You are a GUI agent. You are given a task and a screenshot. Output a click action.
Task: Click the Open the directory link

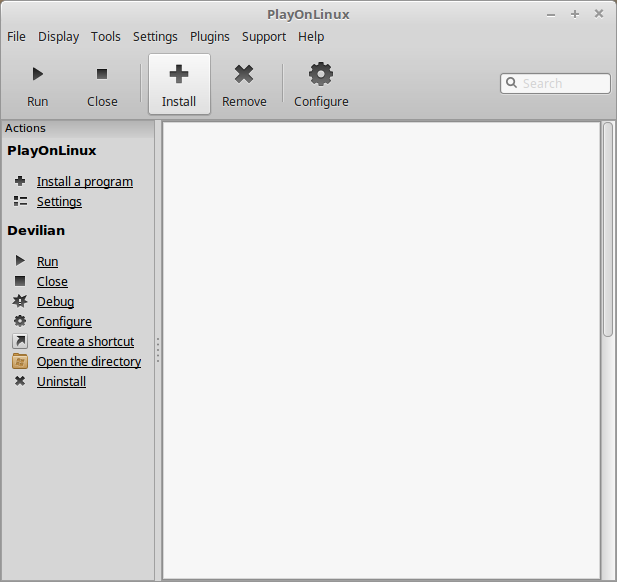pyautogui.click(x=89, y=362)
